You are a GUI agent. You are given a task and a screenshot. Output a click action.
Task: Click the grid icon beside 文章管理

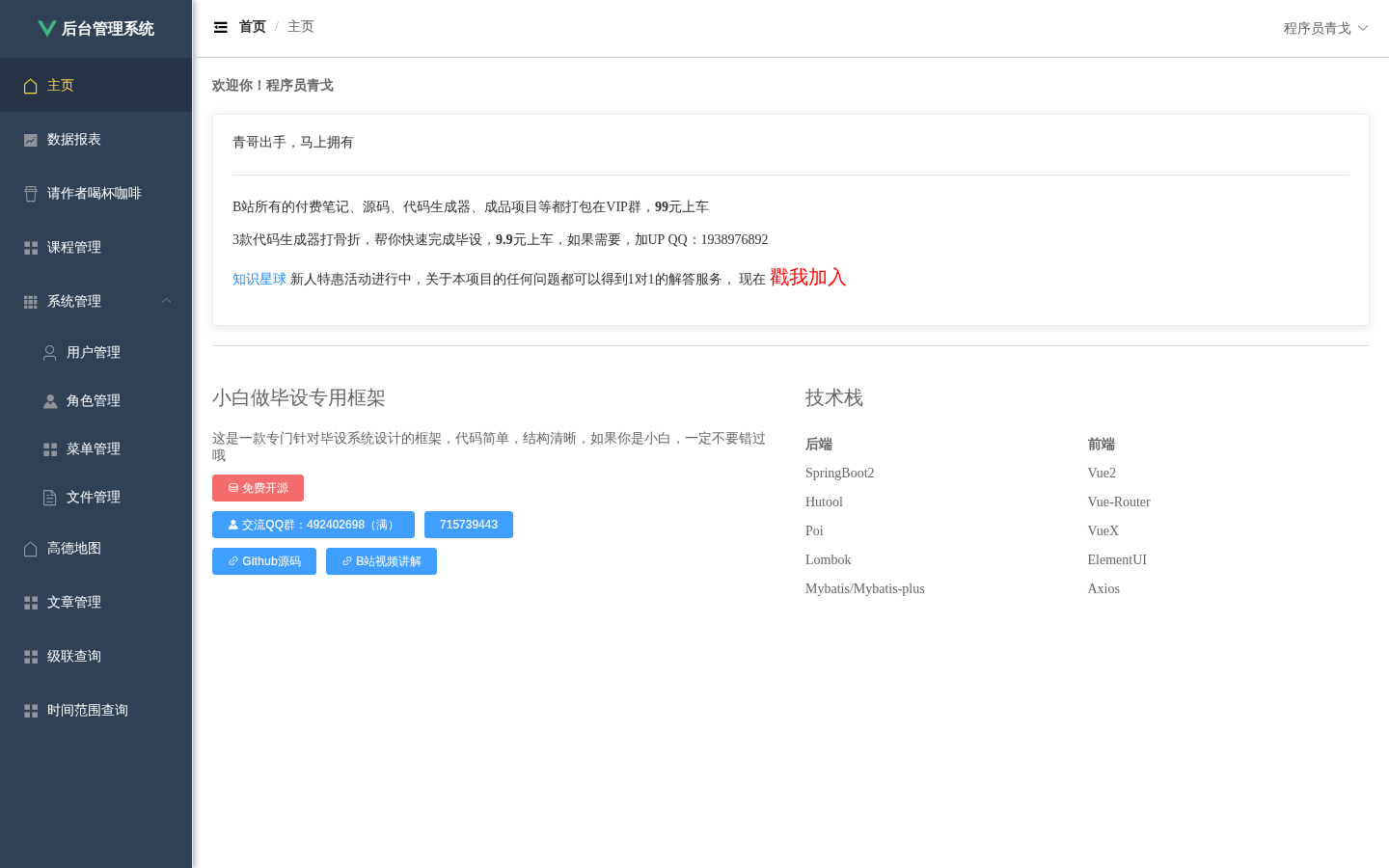pos(31,603)
